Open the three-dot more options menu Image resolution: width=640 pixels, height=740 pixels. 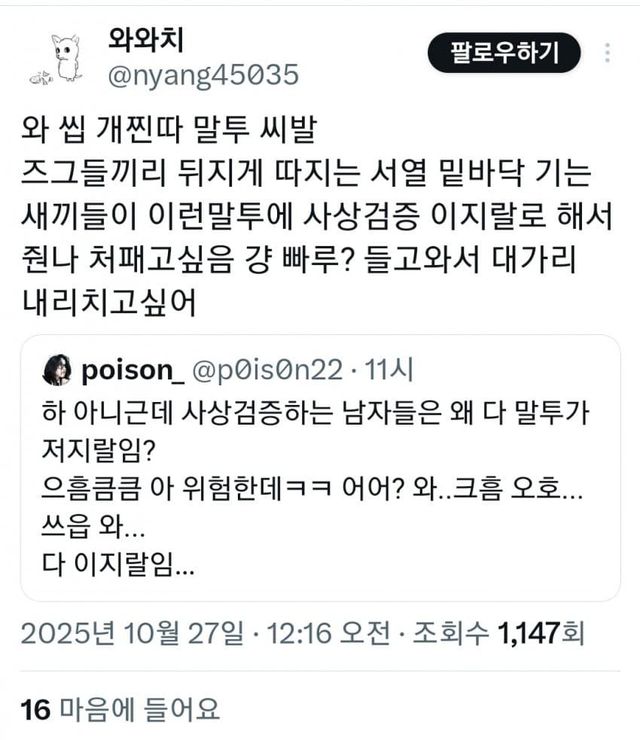(607, 53)
